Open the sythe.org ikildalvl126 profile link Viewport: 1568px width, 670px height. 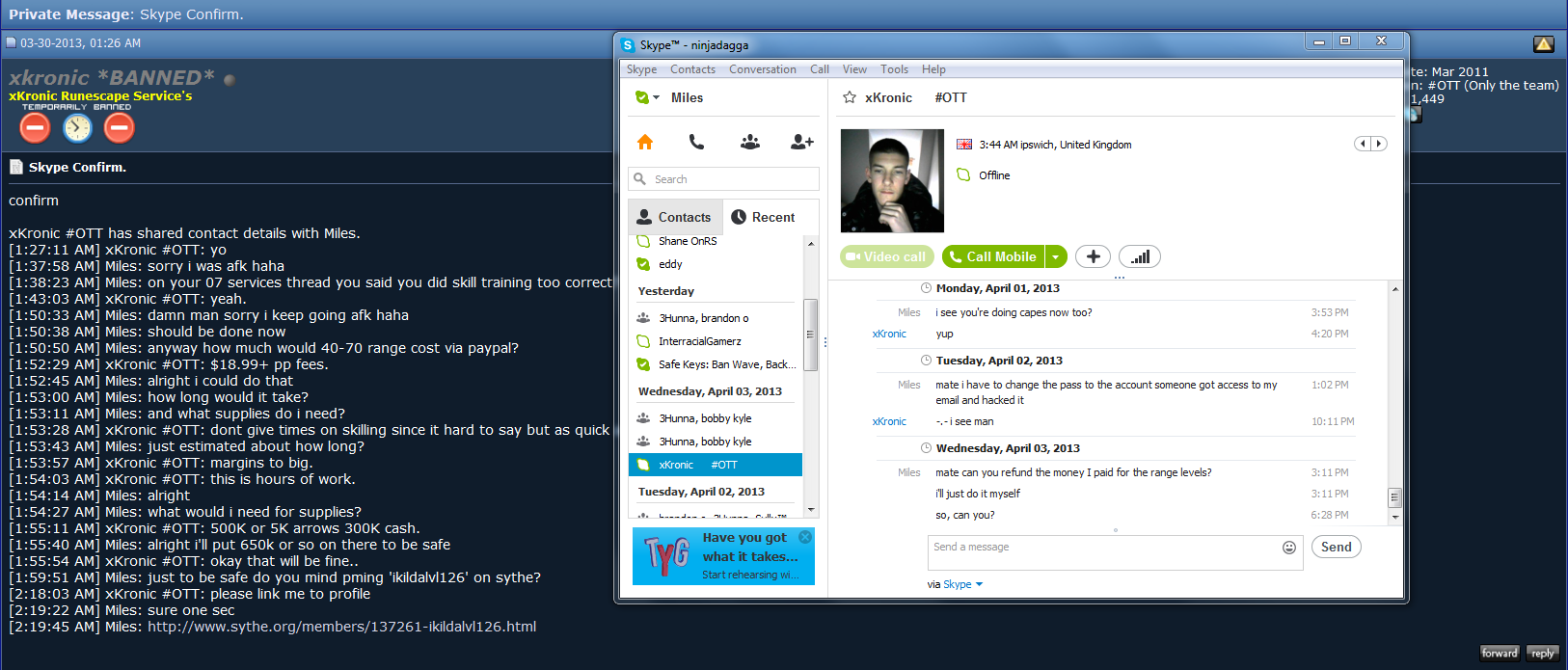tap(341, 627)
